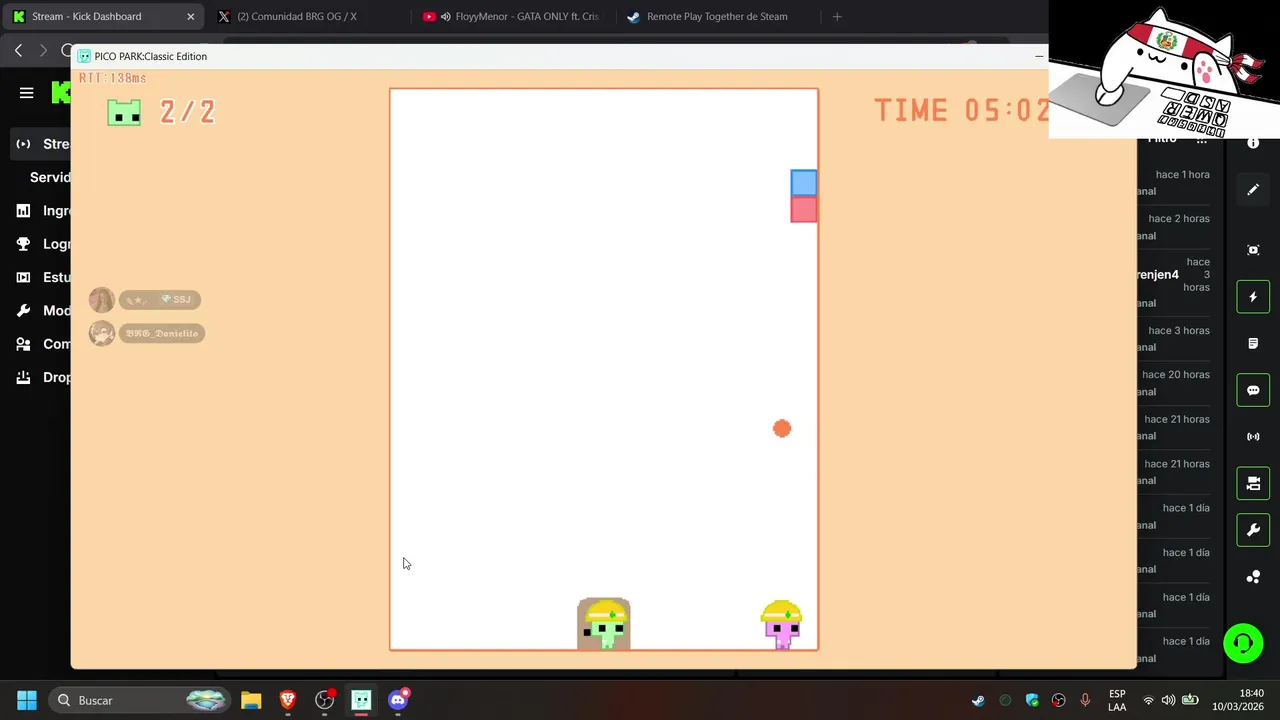Click the red block in game
Screen dimensions: 1280x720
point(803,209)
